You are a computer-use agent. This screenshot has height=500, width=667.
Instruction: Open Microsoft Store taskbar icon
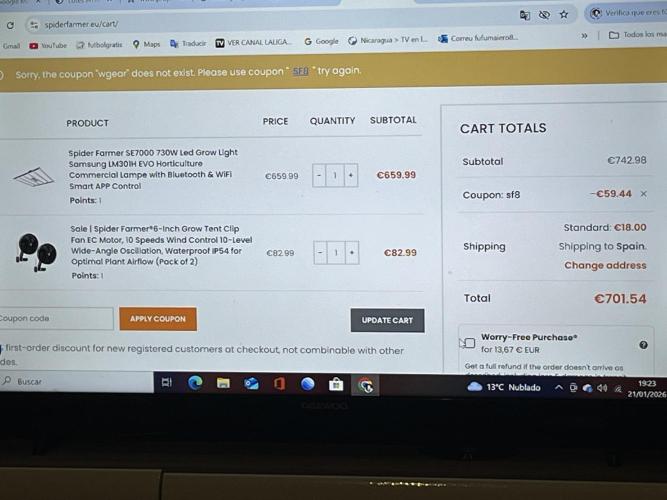[336, 384]
